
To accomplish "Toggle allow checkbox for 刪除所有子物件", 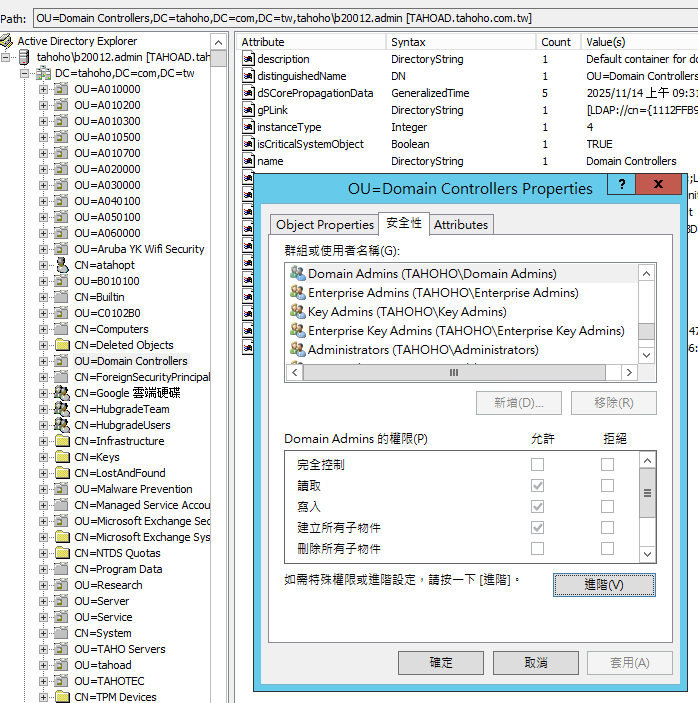I will point(538,548).
